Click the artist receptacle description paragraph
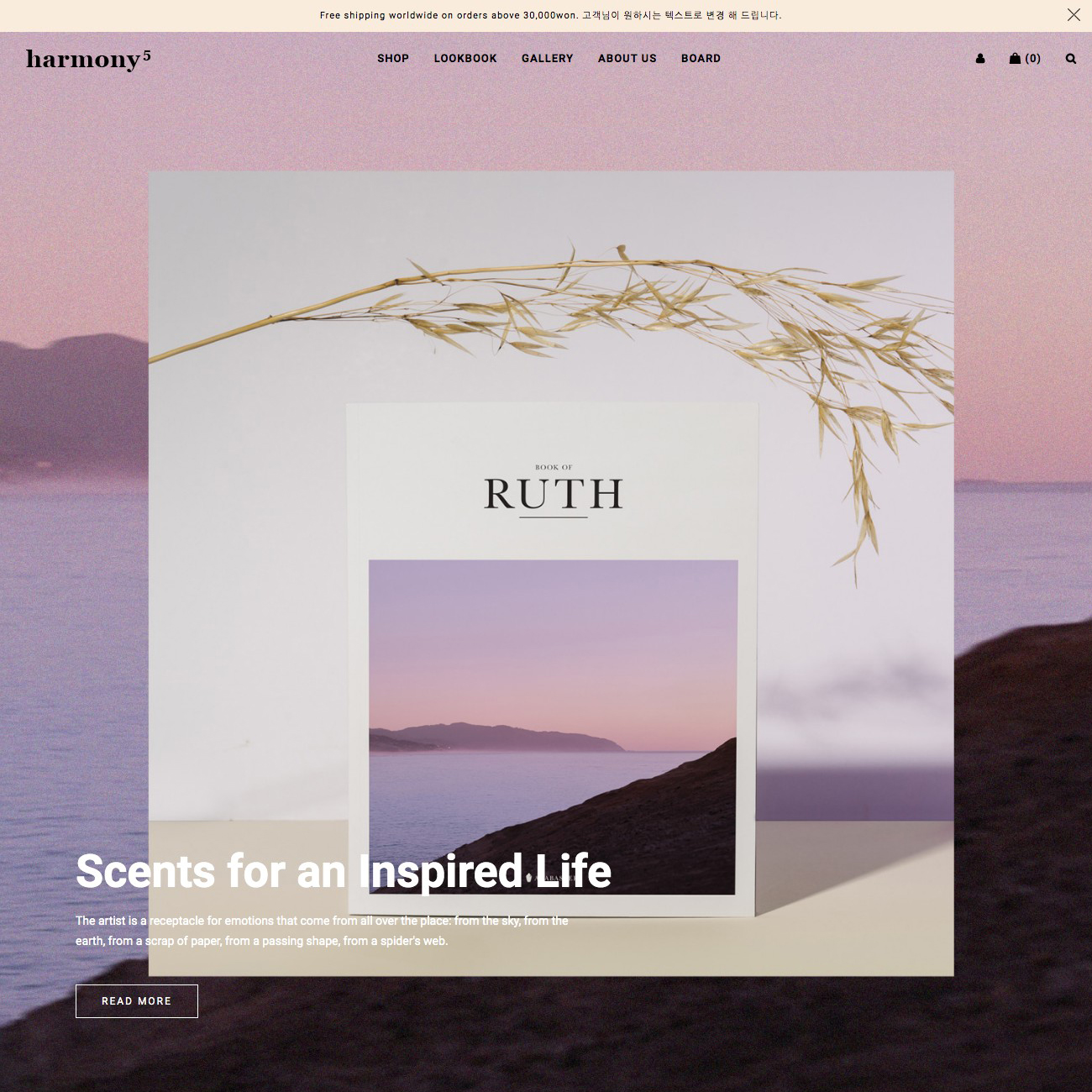The height and width of the screenshot is (1092, 1092). pos(322,931)
